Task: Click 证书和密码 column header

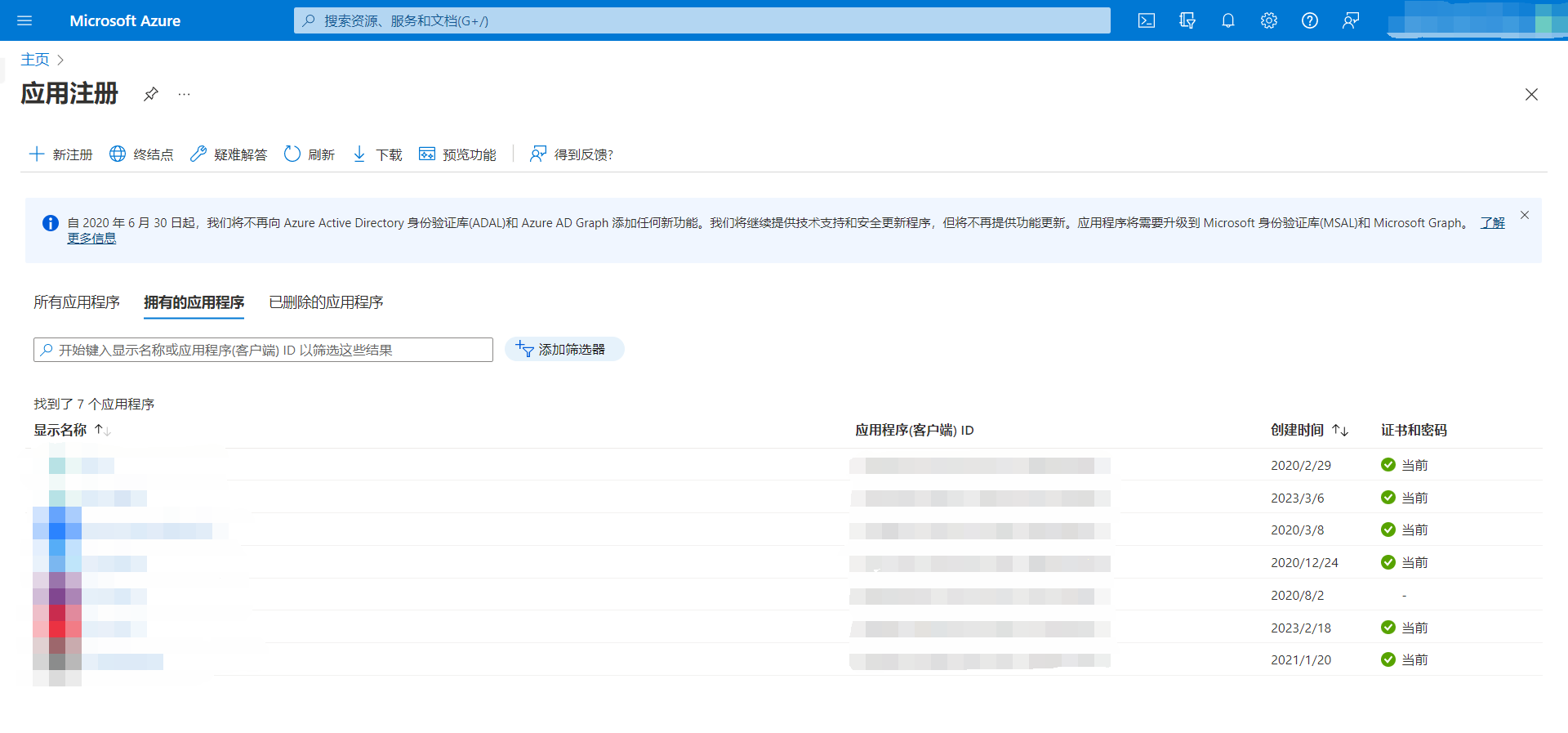Action: (x=1414, y=430)
